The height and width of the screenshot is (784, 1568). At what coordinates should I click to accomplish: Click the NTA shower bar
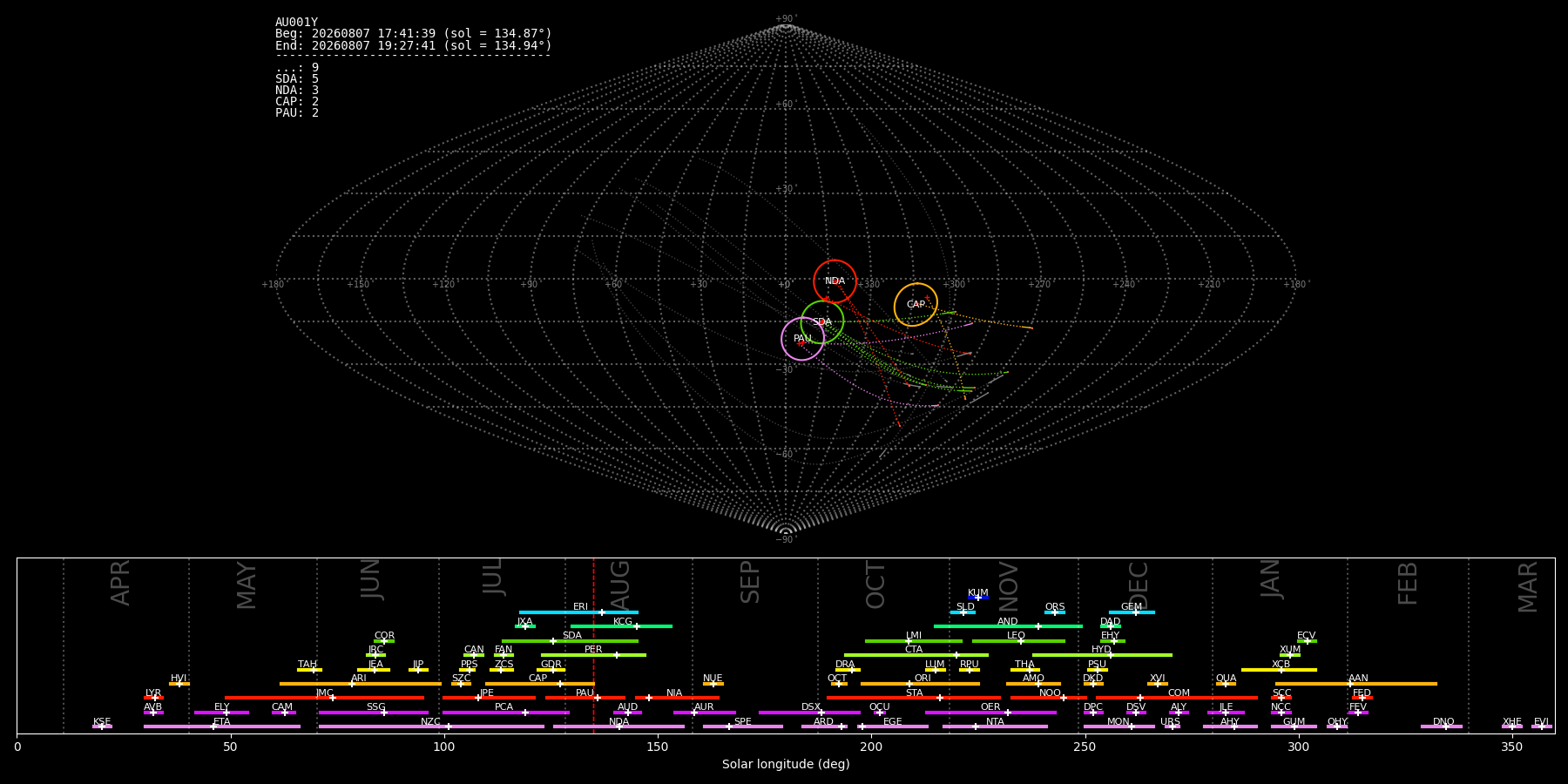pos(995,727)
